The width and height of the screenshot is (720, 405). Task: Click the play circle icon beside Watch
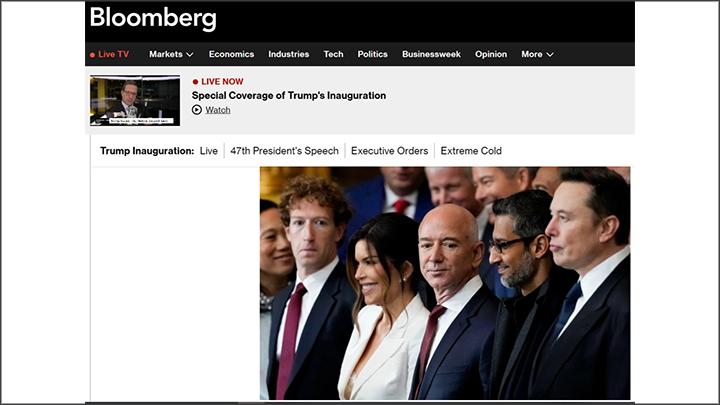pos(197,110)
